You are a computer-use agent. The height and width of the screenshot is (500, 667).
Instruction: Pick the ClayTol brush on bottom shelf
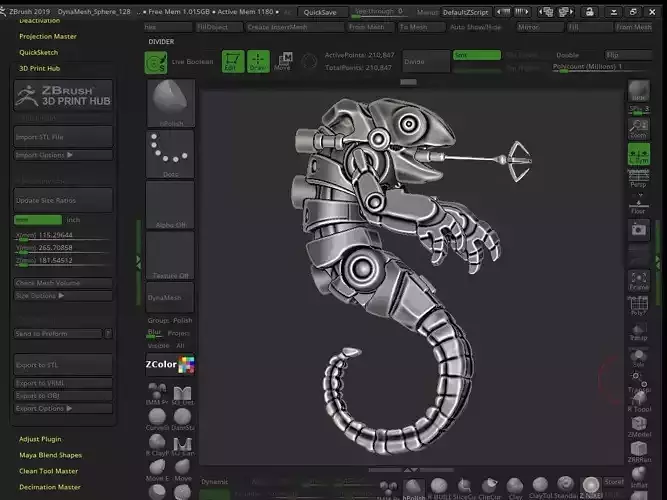[x=540, y=489]
